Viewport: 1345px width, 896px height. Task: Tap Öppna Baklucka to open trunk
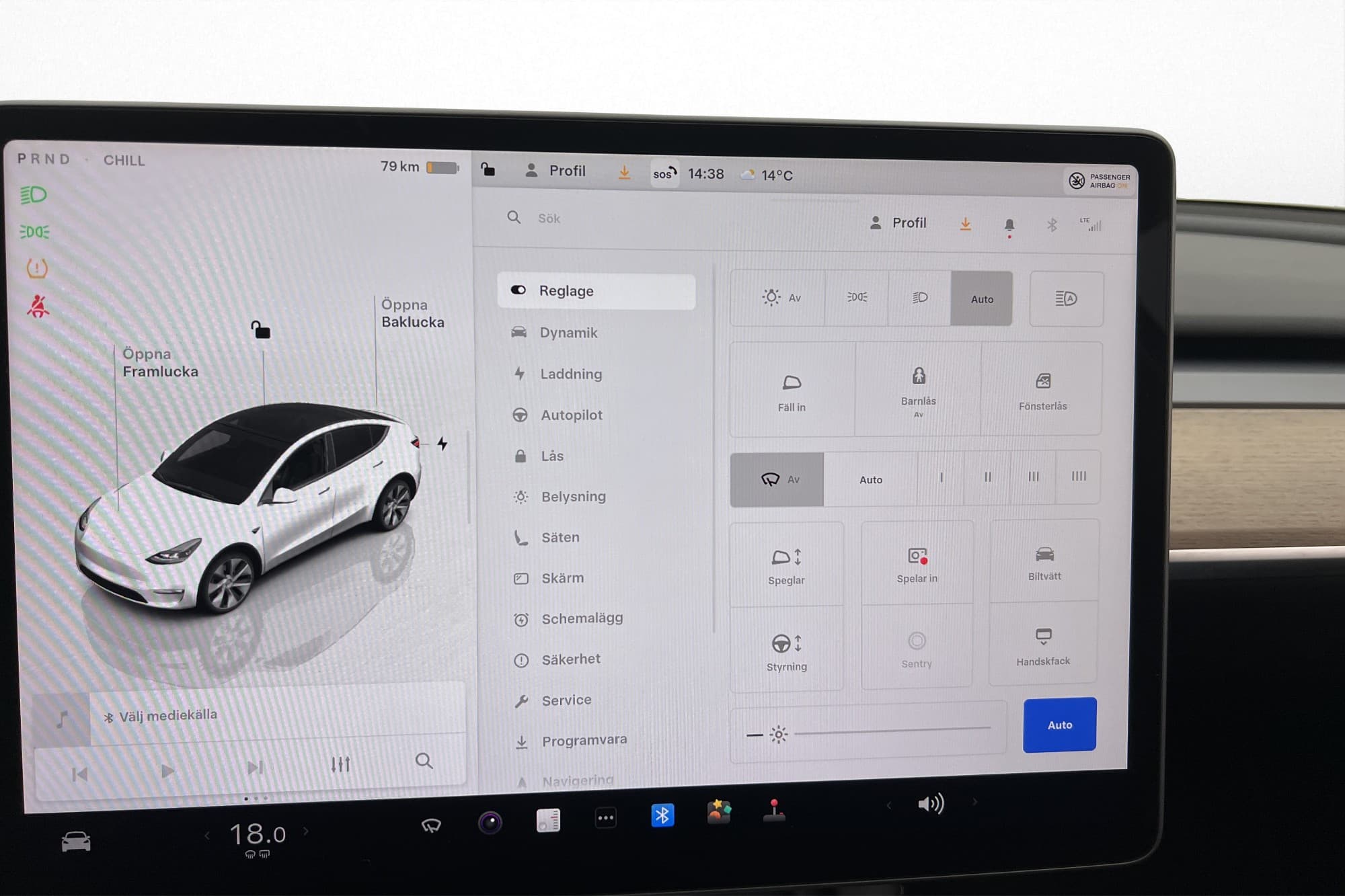click(412, 313)
